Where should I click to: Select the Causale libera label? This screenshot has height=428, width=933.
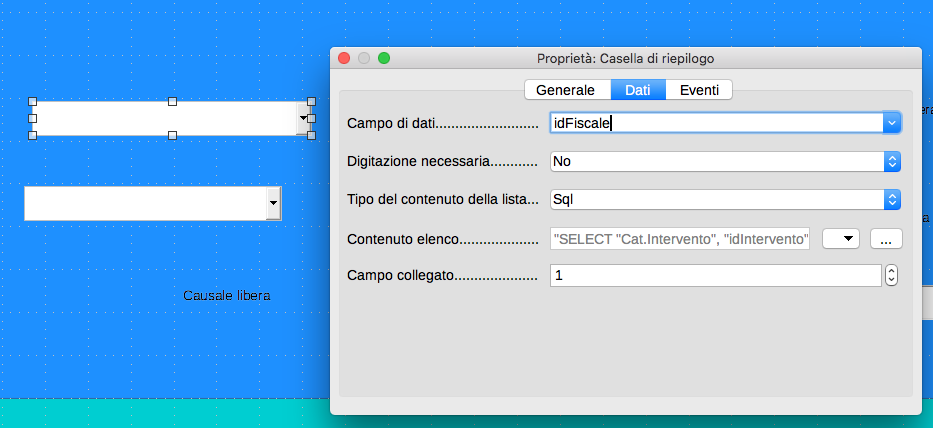pos(227,296)
